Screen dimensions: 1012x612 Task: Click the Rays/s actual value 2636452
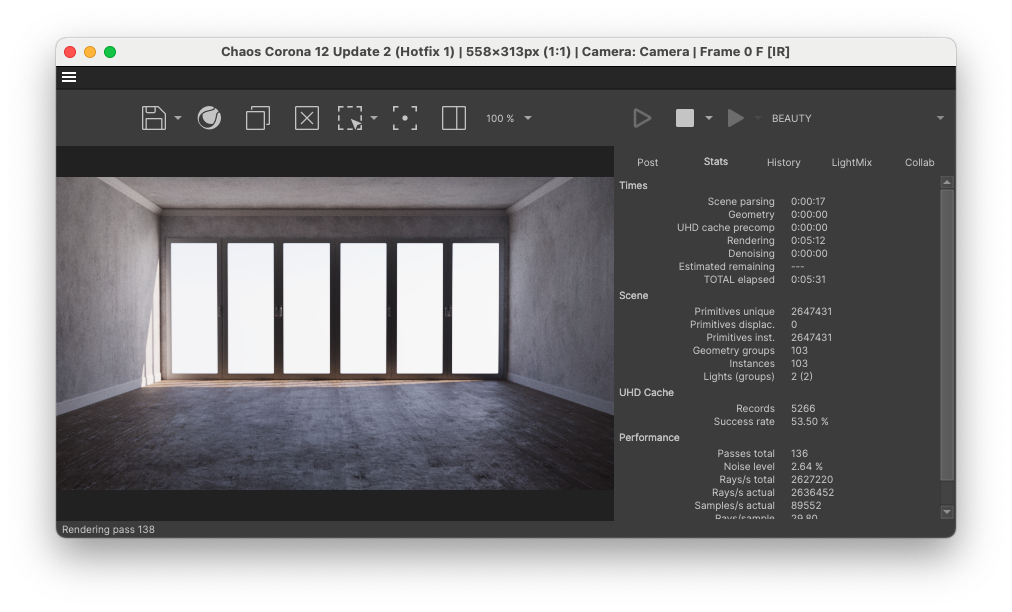click(813, 493)
